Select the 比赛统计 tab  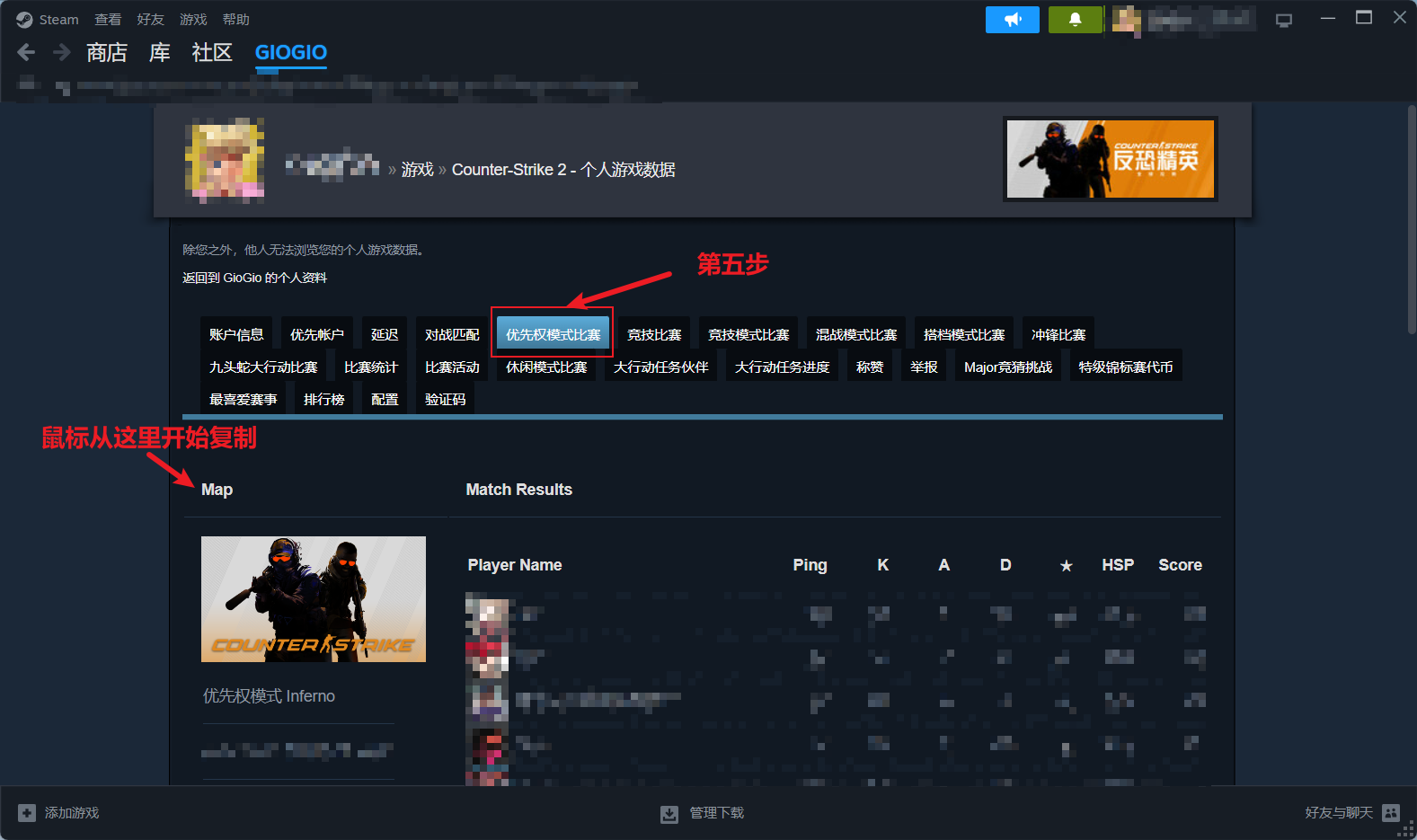(x=371, y=367)
